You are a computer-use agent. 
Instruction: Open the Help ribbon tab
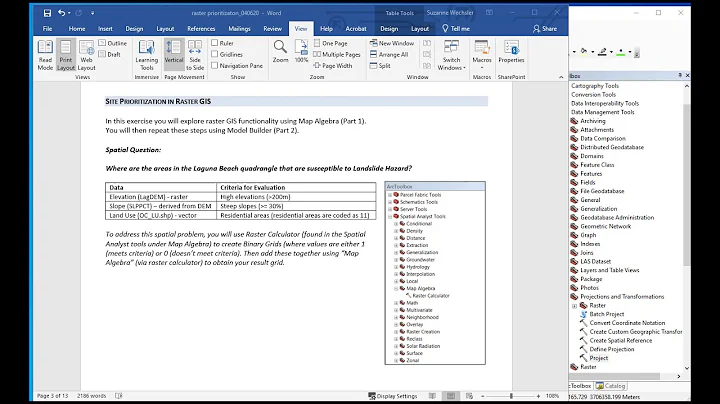[326, 28]
